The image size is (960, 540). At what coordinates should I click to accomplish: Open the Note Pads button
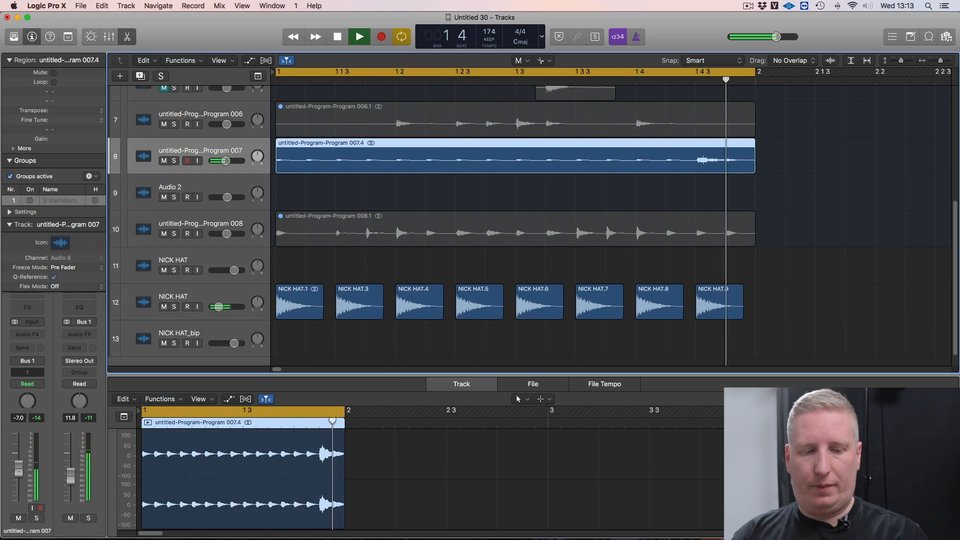point(910,37)
